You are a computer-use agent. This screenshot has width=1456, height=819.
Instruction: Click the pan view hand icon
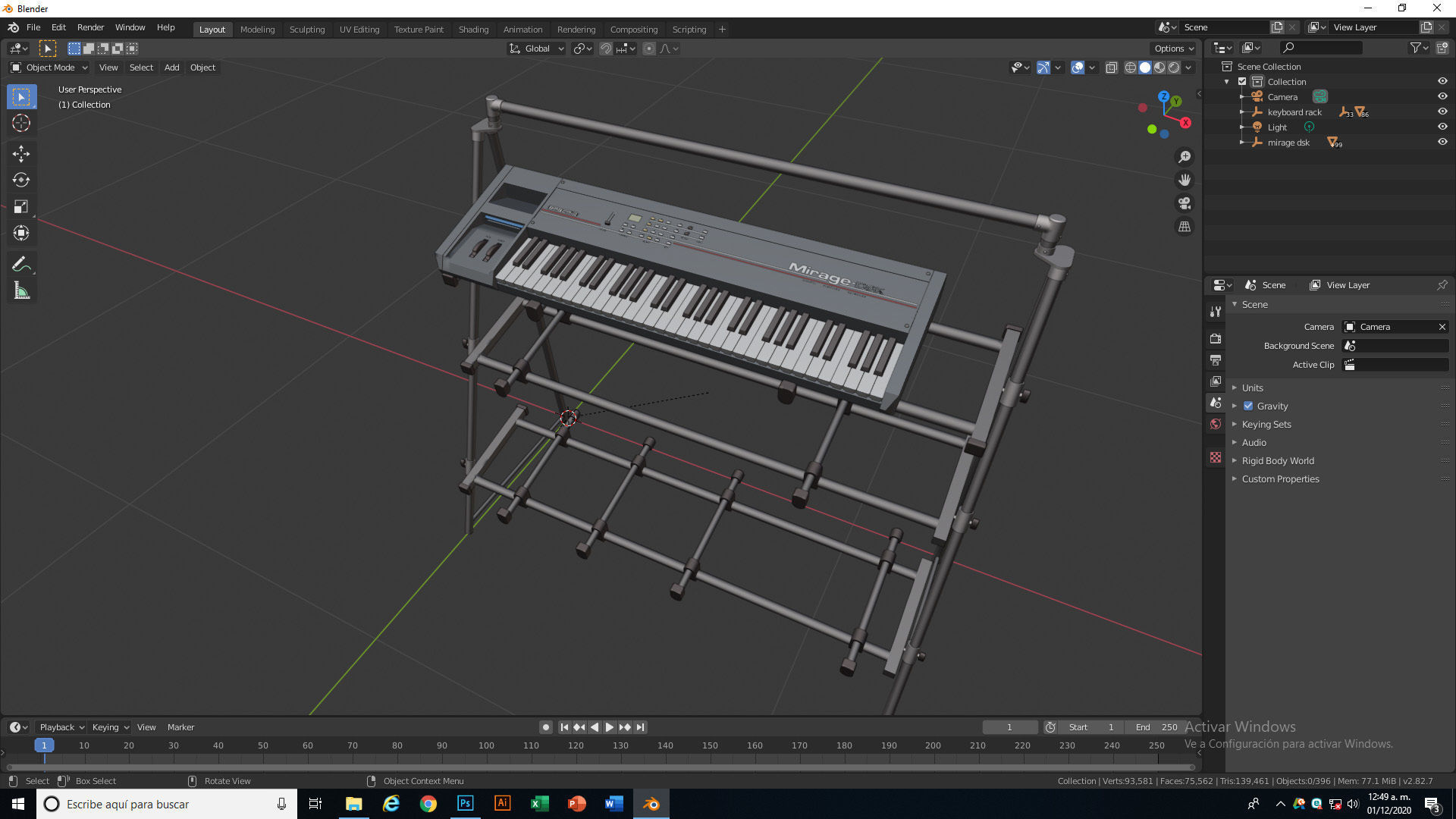point(1185,180)
